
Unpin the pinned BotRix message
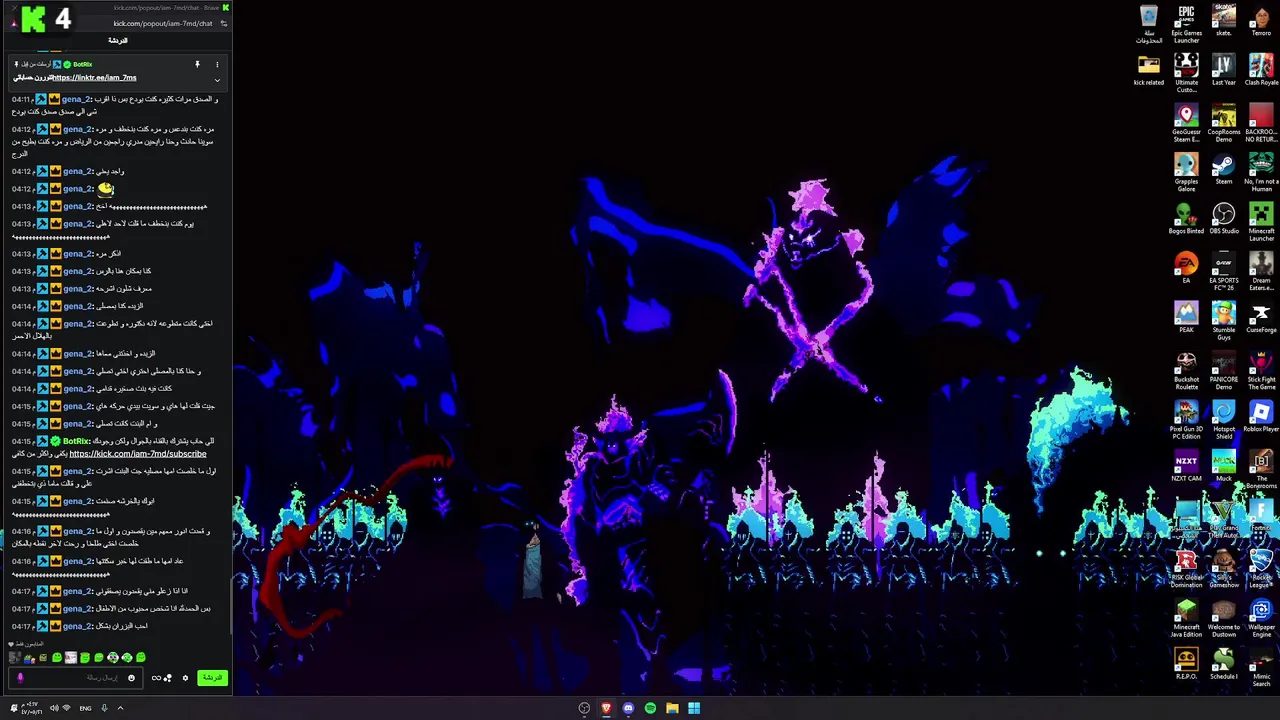point(197,64)
